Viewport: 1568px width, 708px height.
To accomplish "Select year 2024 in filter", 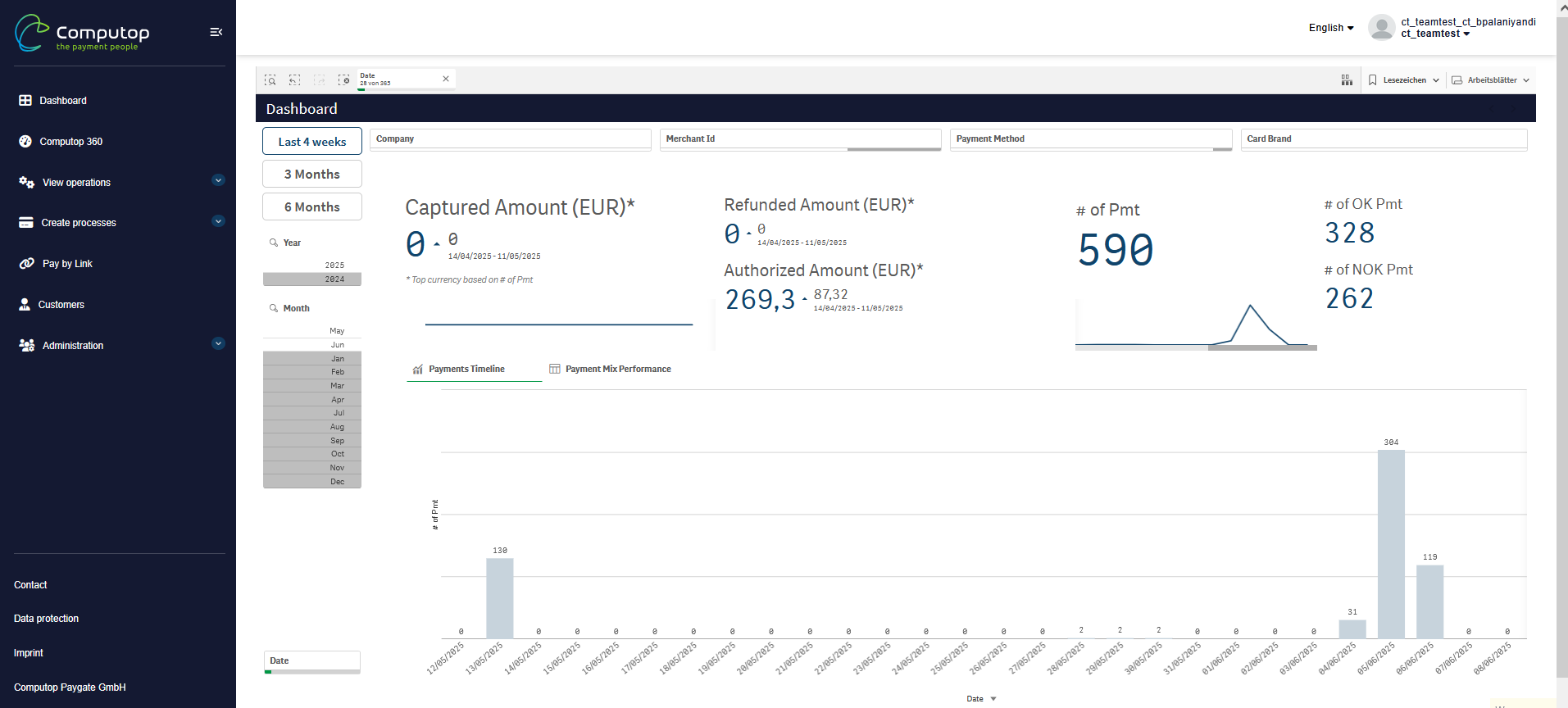I will point(312,279).
